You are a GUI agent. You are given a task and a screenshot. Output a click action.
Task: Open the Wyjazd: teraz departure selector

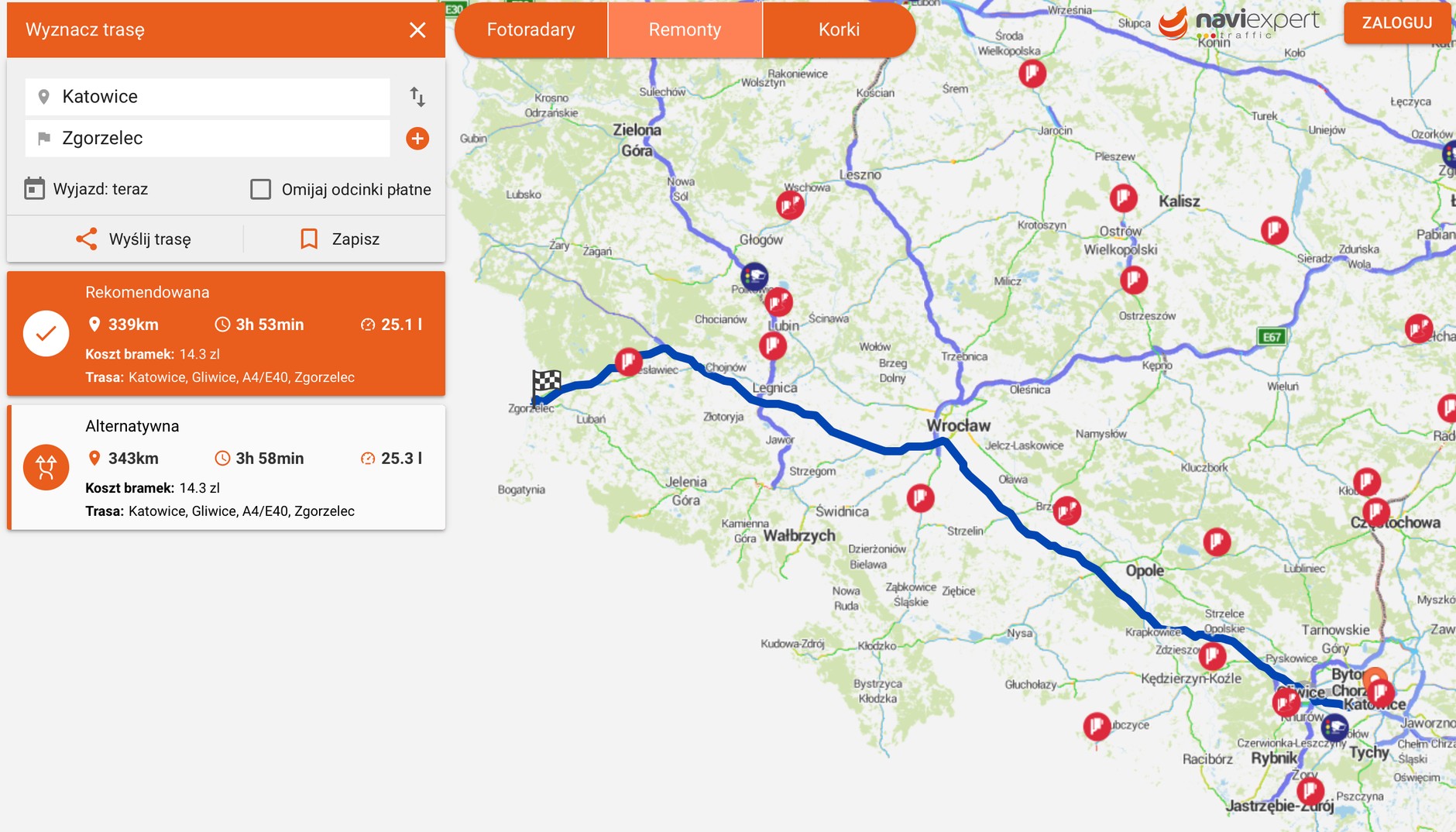[x=101, y=187]
